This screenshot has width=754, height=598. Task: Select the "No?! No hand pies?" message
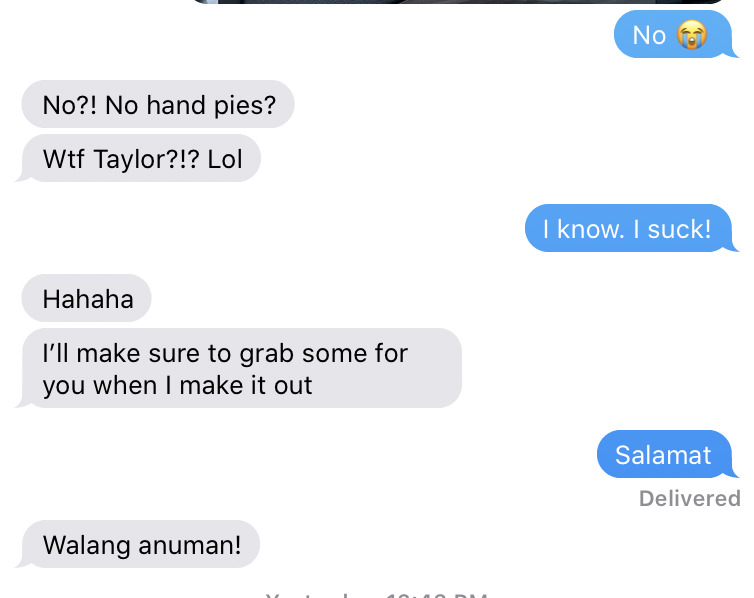click(x=158, y=104)
